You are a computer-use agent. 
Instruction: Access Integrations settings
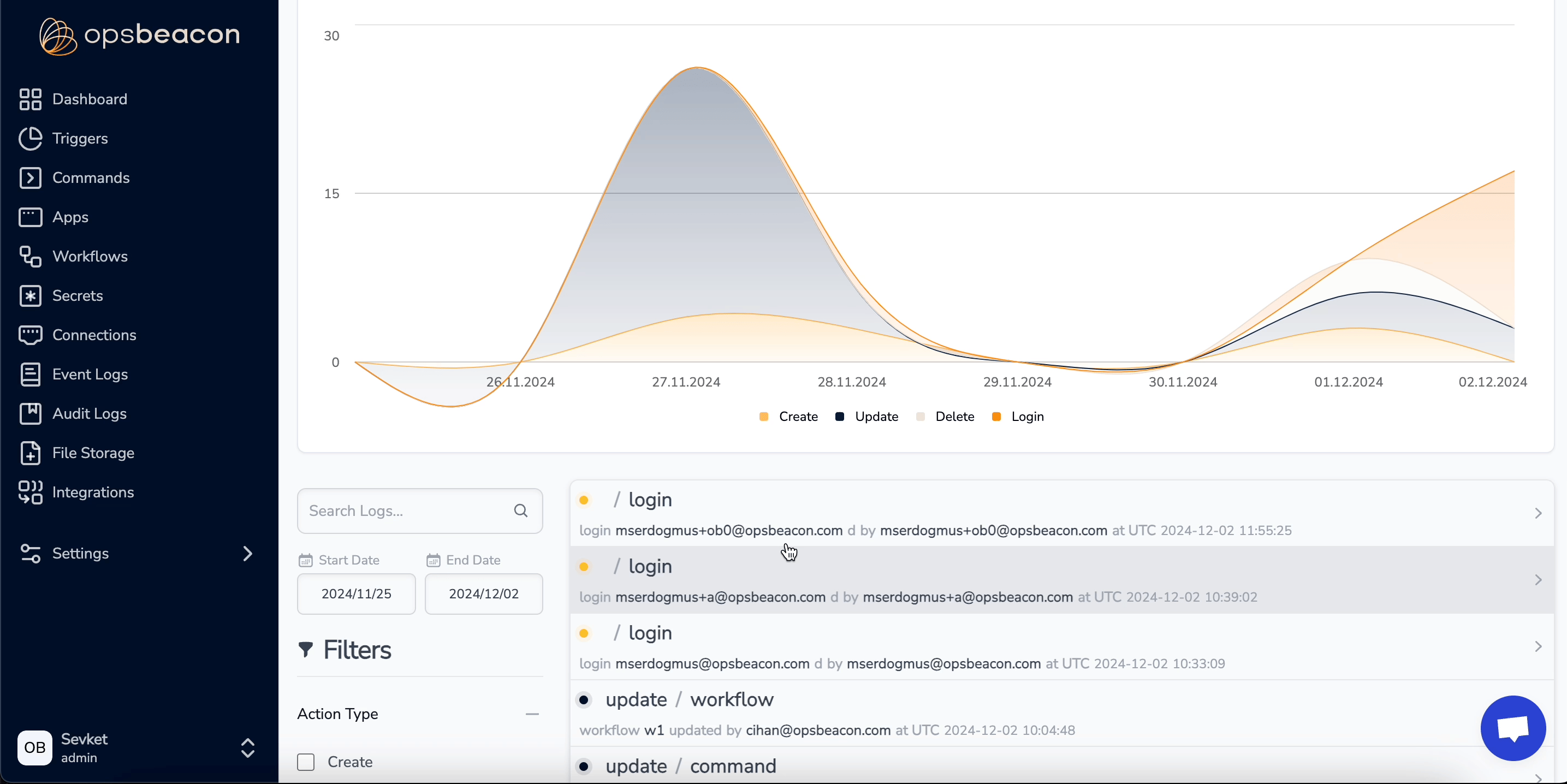click(x=93, y=492)
